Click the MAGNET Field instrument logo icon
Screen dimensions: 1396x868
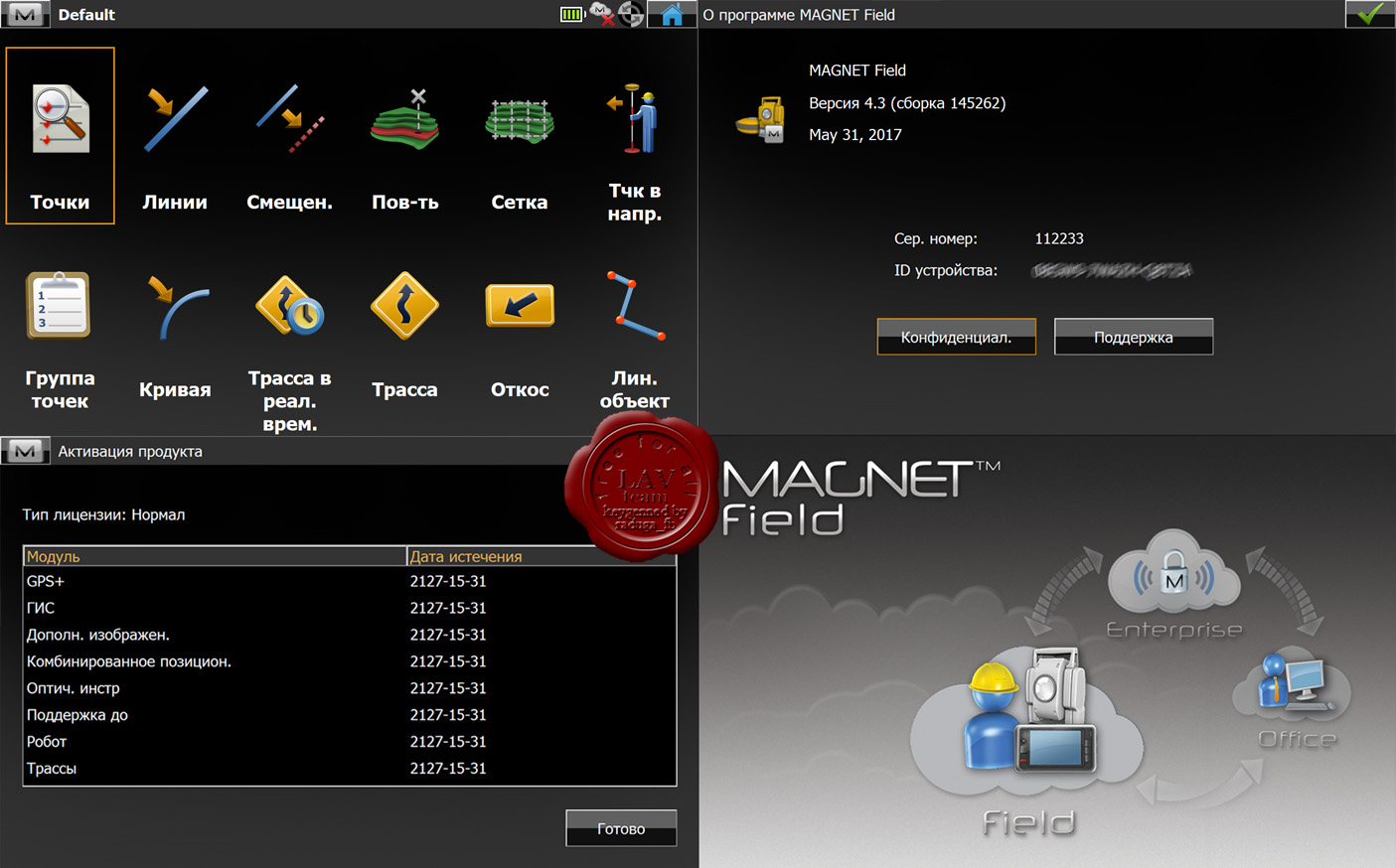click(x=761, y=120)
